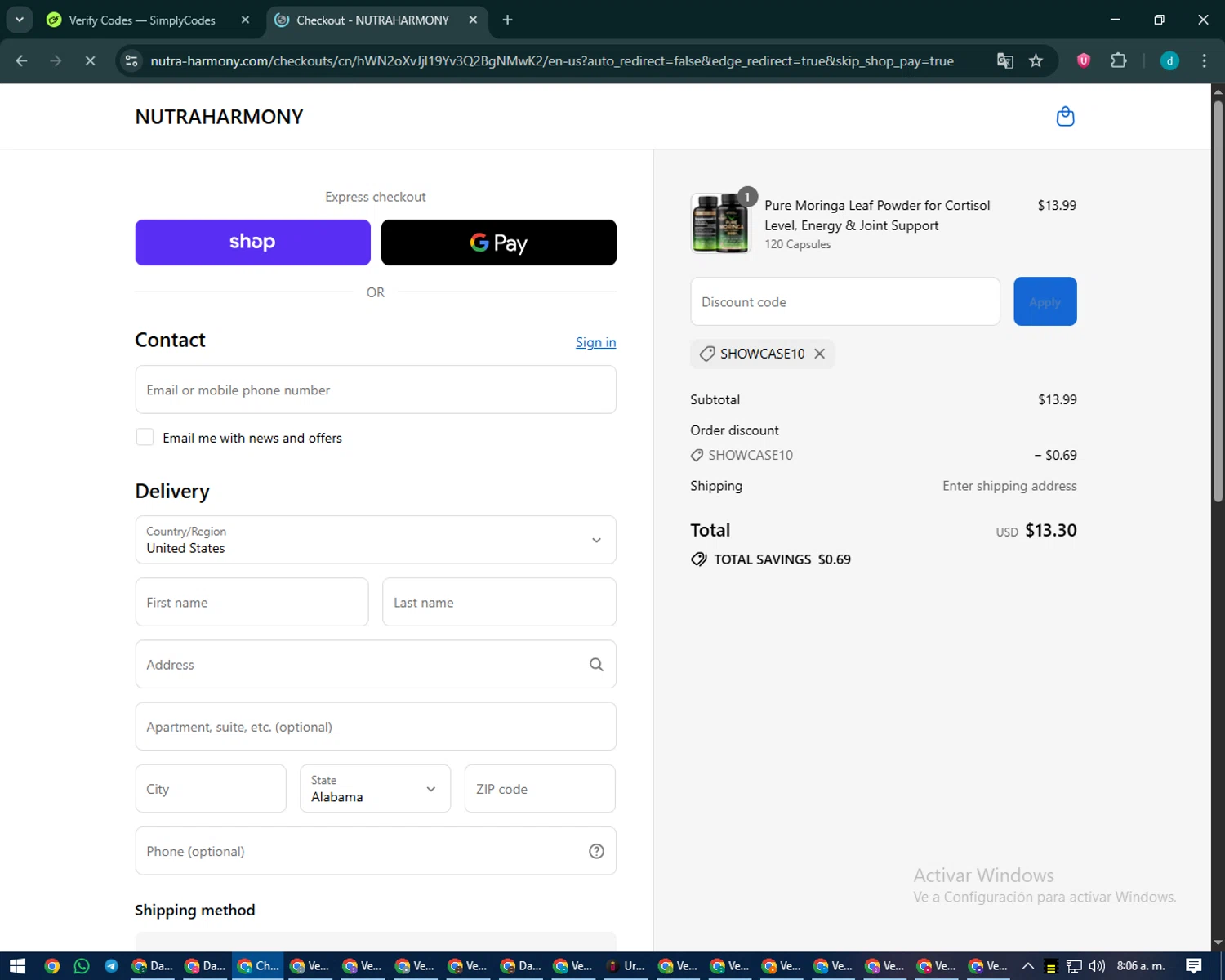This screenshot has width=1225, height=980.
Task: Open the browser translate page icon
Action: click(x=1005, y=60)
